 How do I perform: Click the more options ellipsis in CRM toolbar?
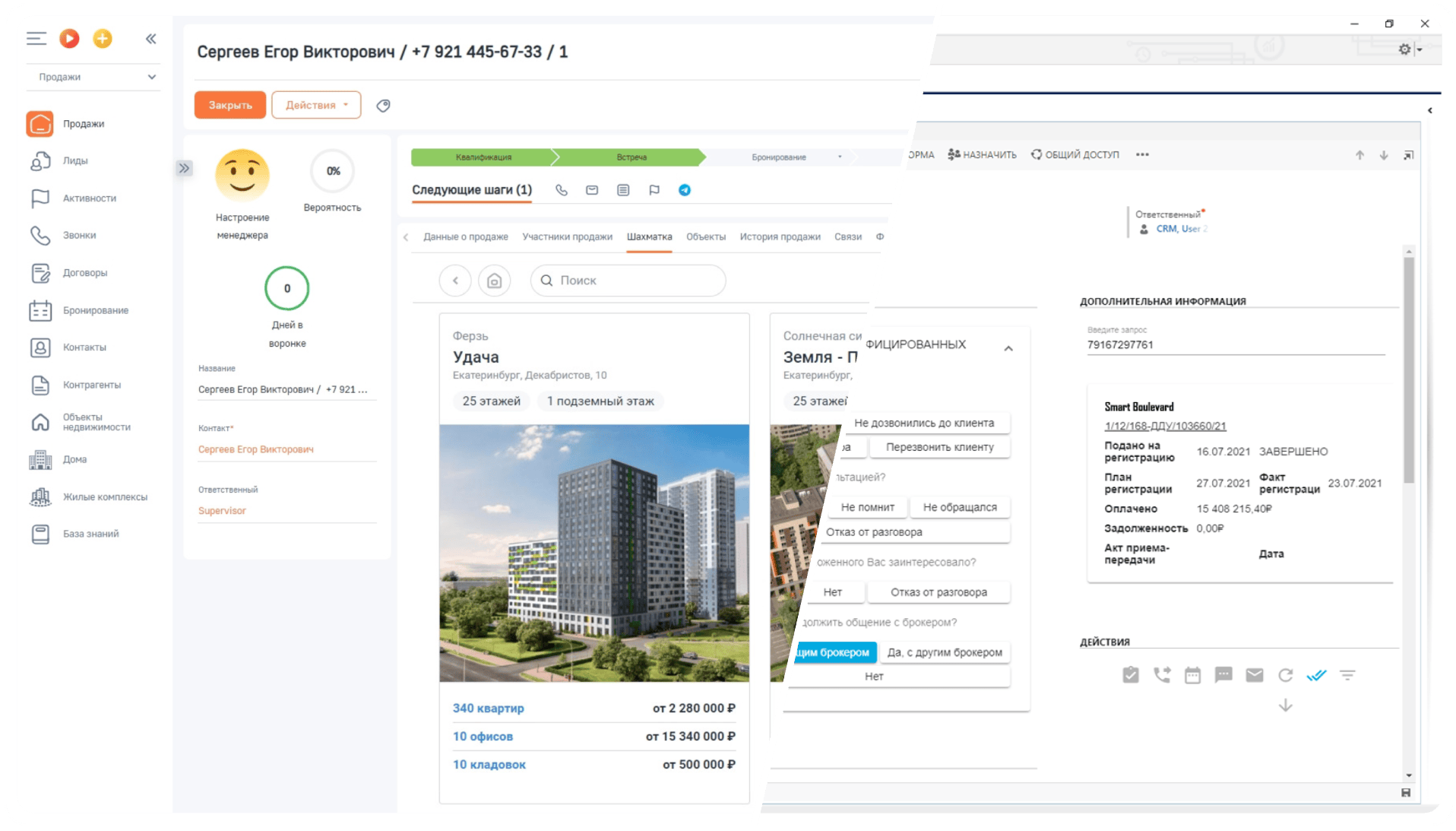[1142, 155]
